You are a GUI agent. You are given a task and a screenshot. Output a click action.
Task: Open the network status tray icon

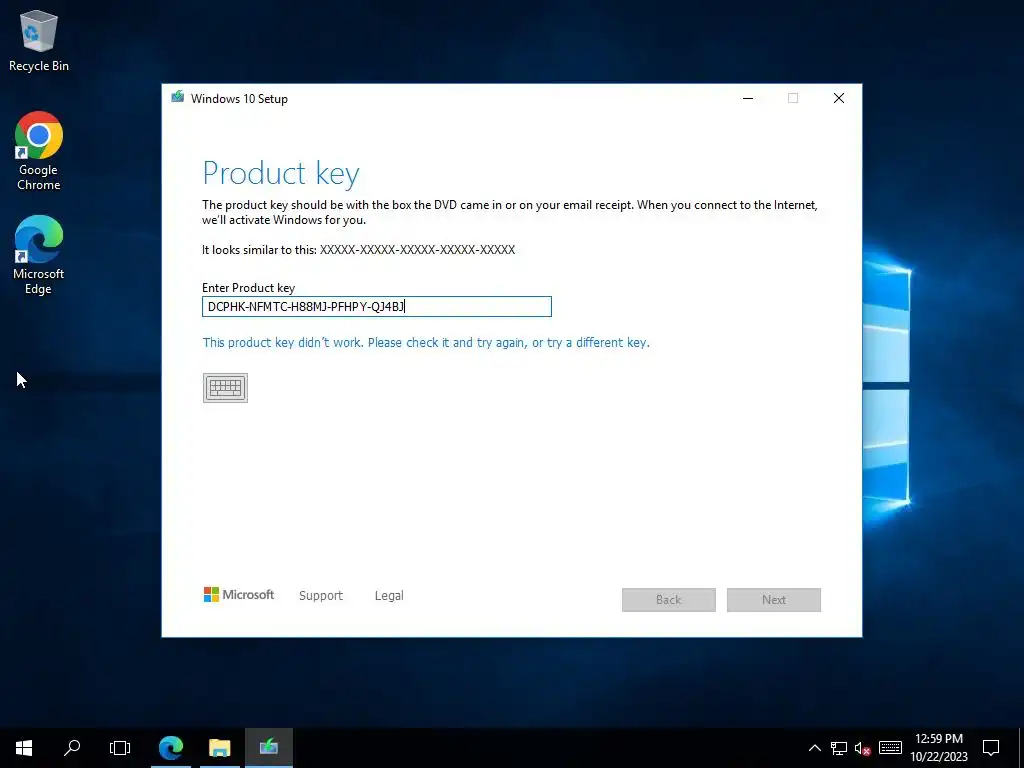[x=839, y=748]
